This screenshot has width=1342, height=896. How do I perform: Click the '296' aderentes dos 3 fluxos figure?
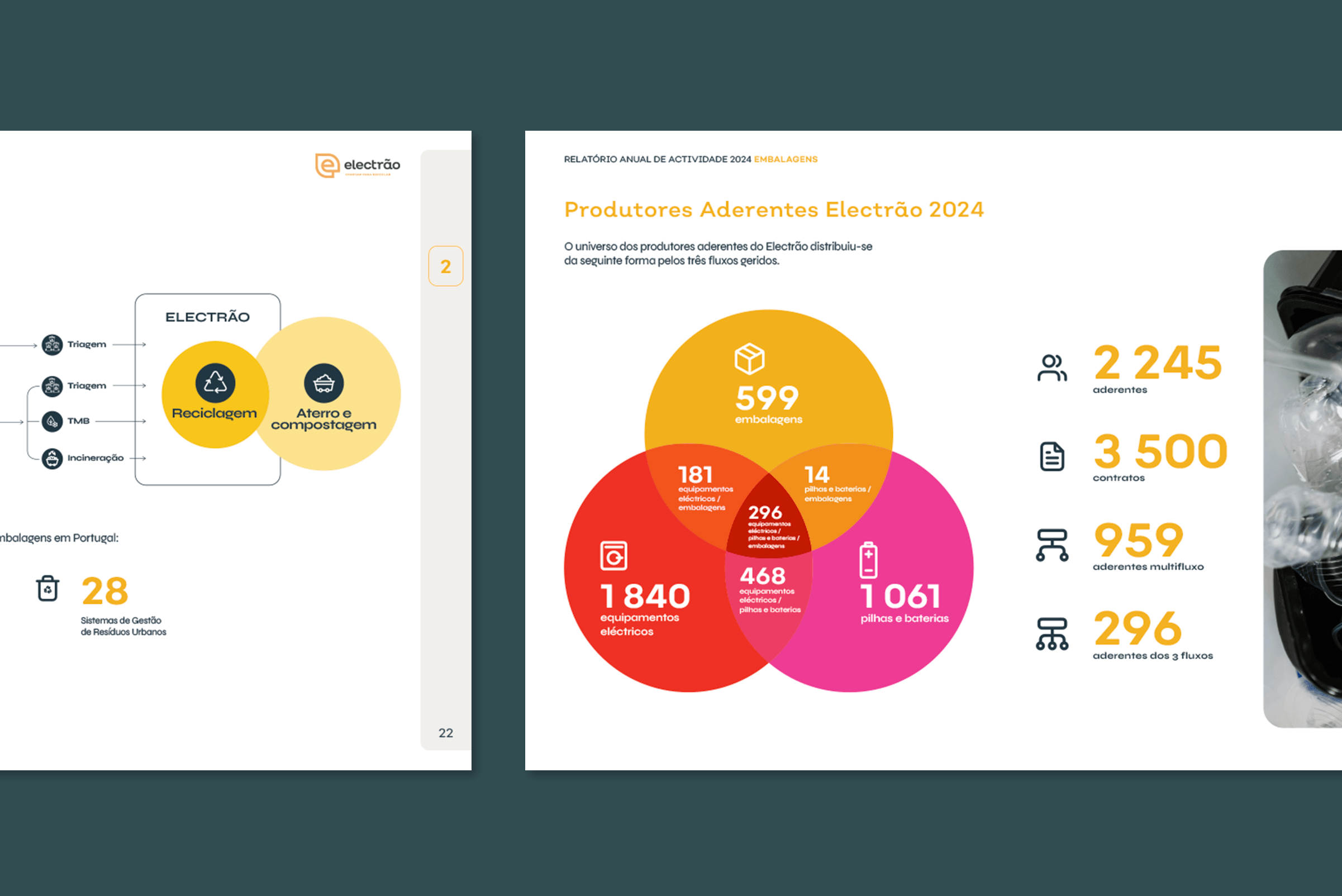click(1138, 628)
